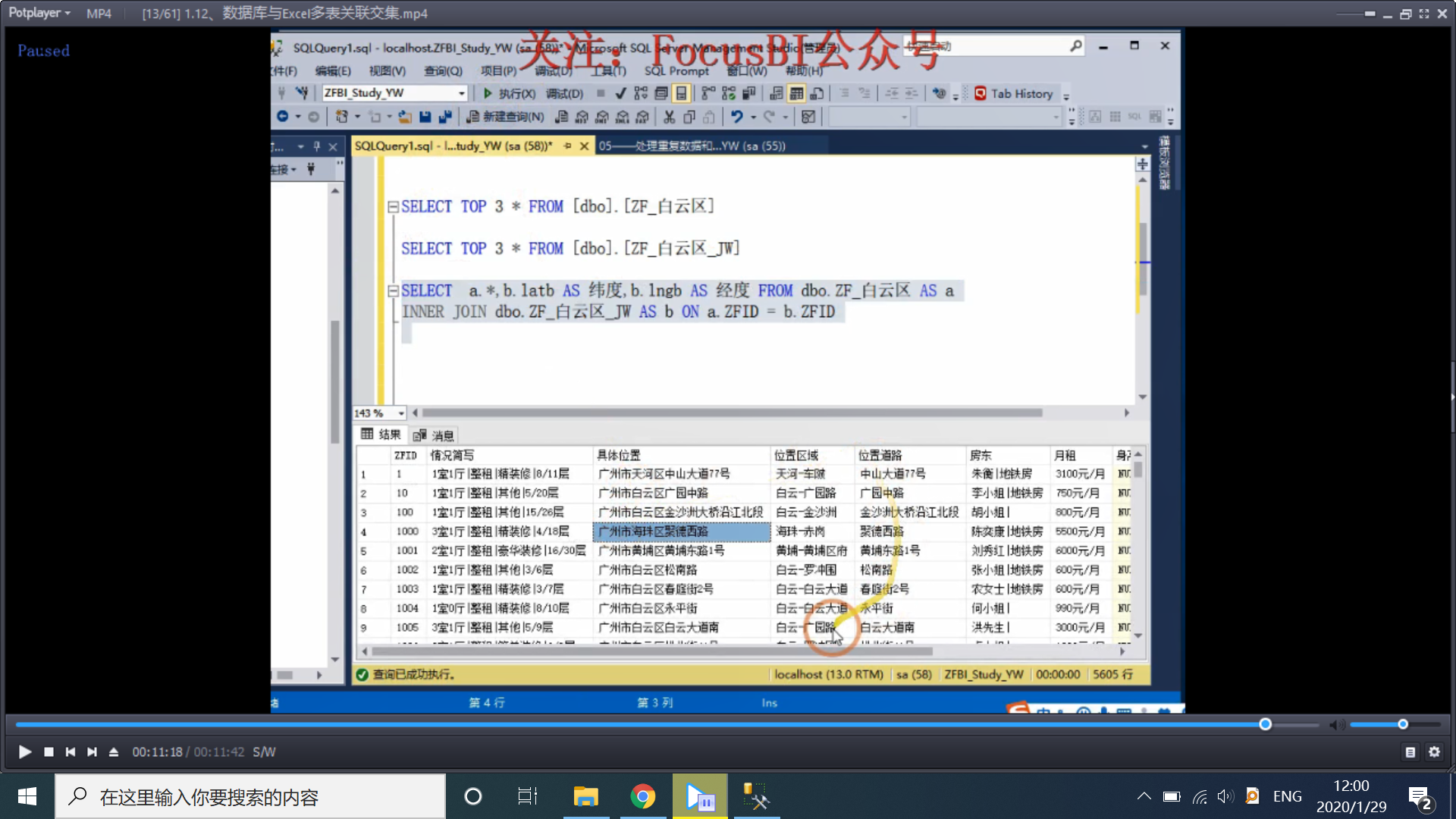Click the Cut scissors icon
The image size is (1456, 819).
tap(669, 117)
